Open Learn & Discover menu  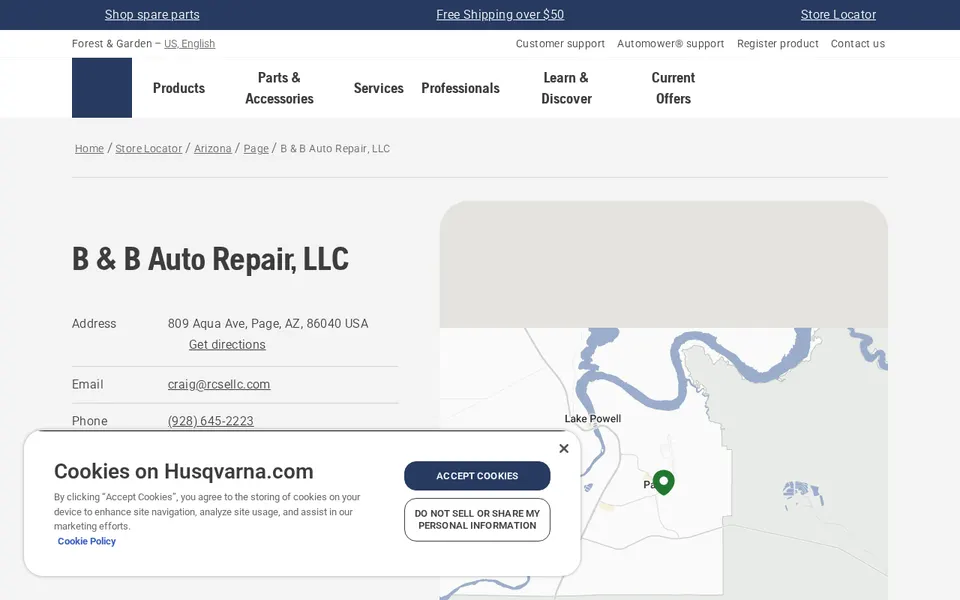(566, 88)
